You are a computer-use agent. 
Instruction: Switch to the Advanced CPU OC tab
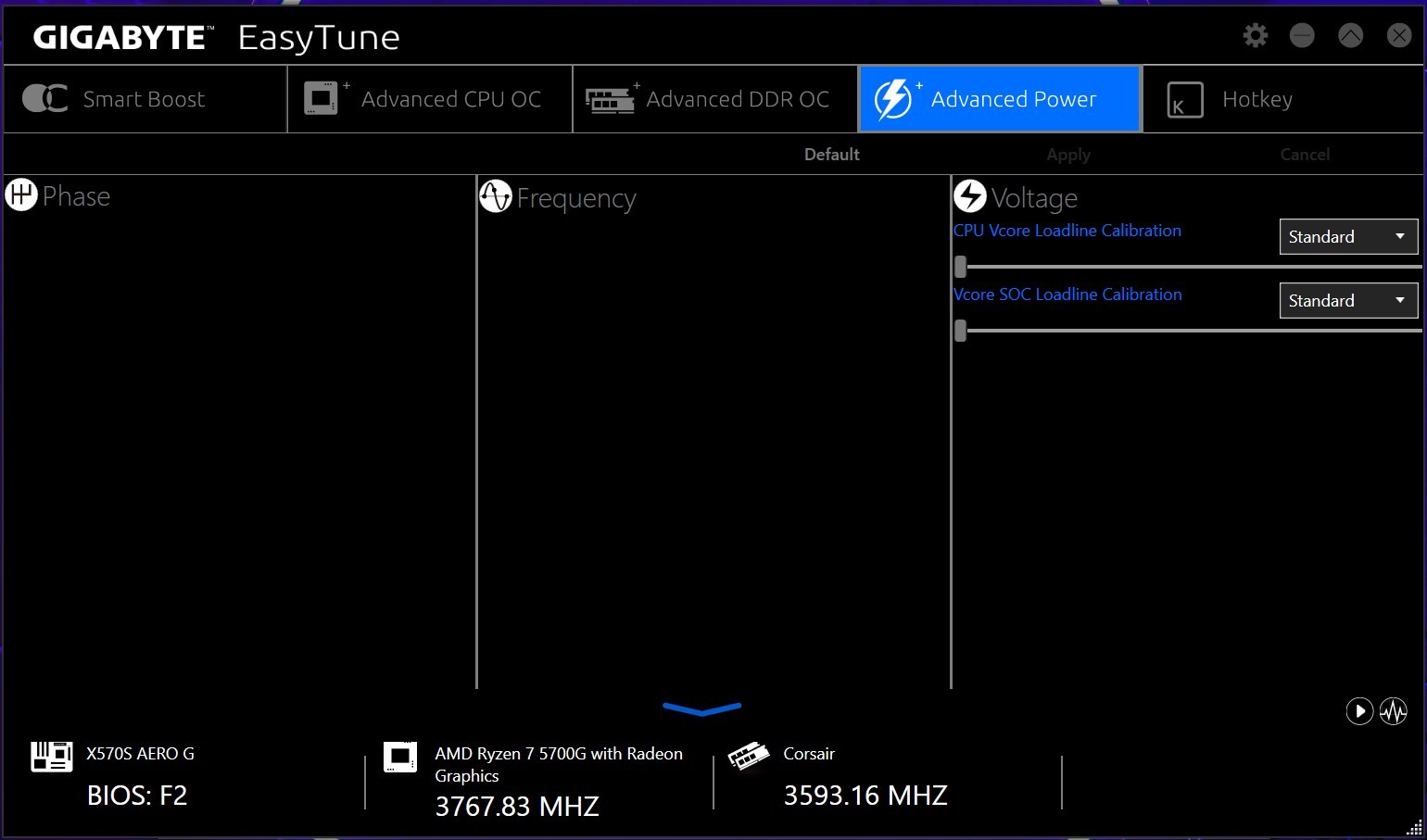430,99
